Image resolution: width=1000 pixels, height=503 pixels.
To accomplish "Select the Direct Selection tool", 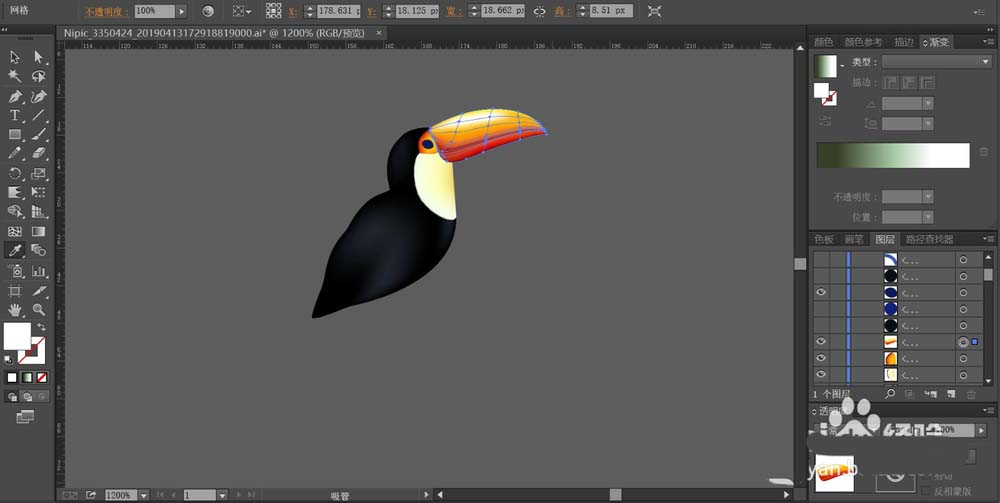I will coord(39,57).
